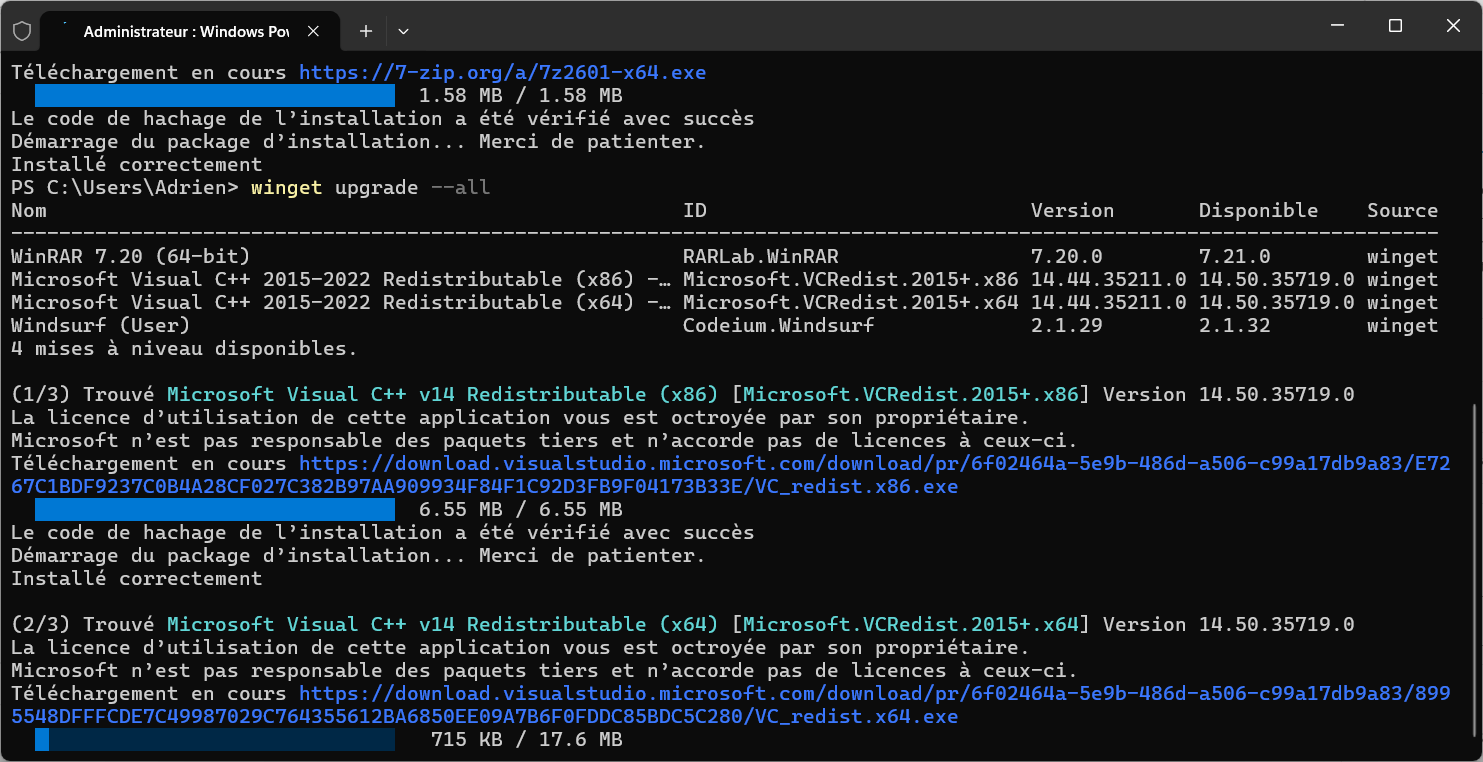Click the "winget" source in the WinRAR row
1483x762 pixels.
(1403, 257)
